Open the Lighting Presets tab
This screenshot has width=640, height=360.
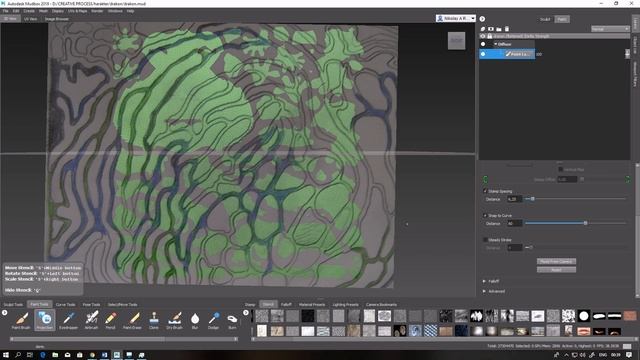click(x=345, y=304)
